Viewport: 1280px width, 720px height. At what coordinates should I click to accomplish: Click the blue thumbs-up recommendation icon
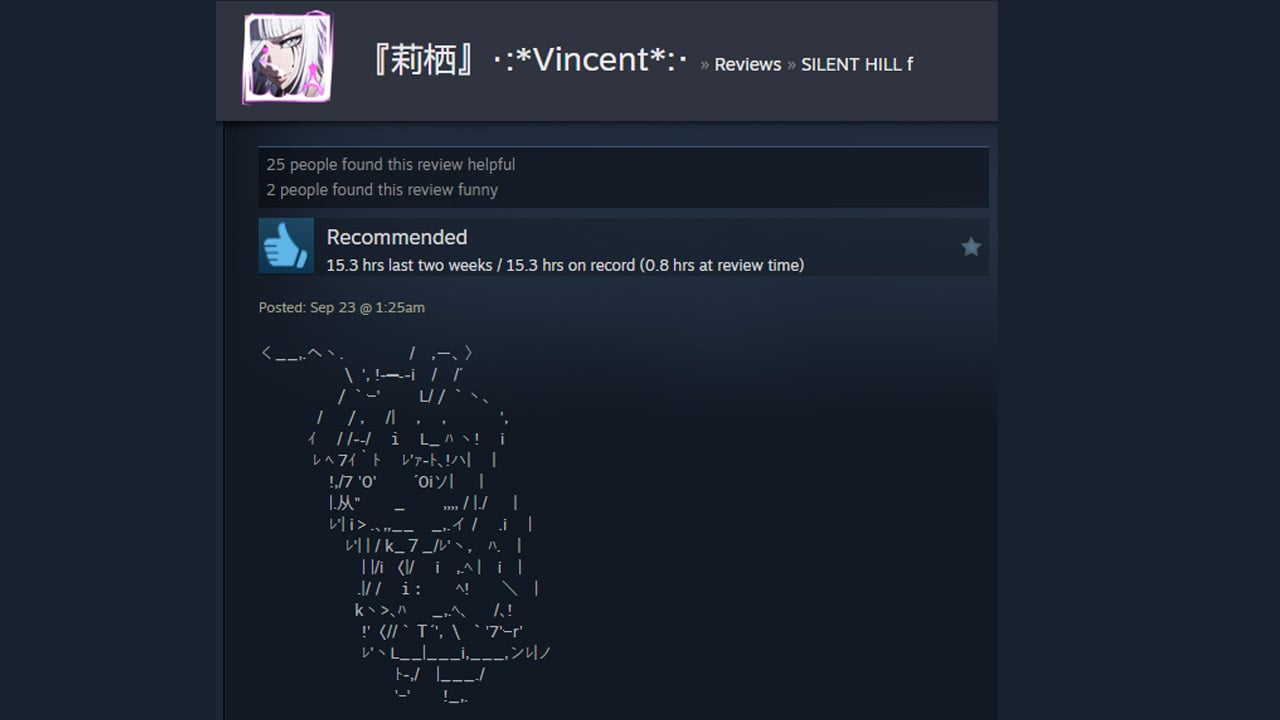tap(286, 246)
